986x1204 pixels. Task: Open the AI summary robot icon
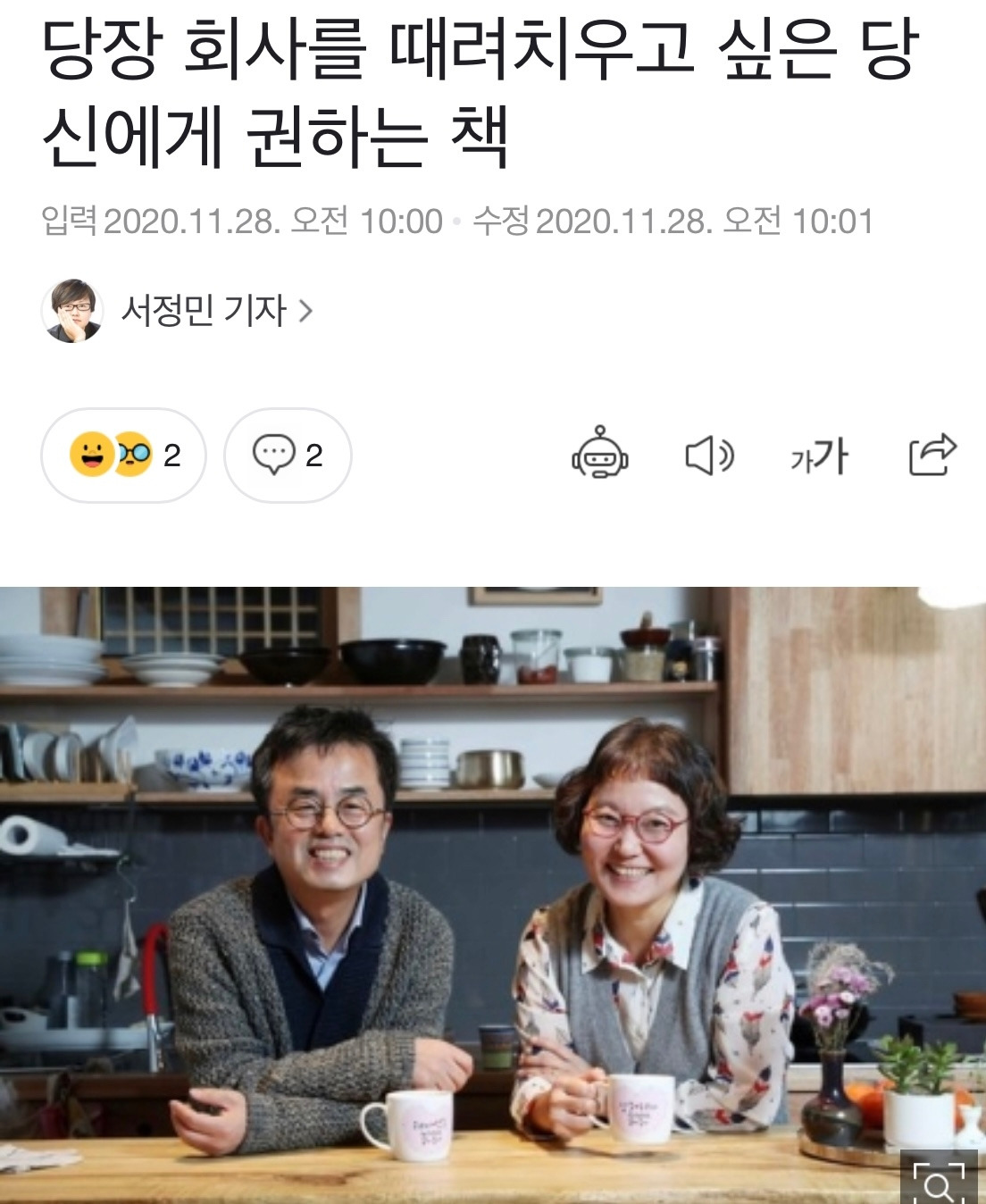[600, 453]
